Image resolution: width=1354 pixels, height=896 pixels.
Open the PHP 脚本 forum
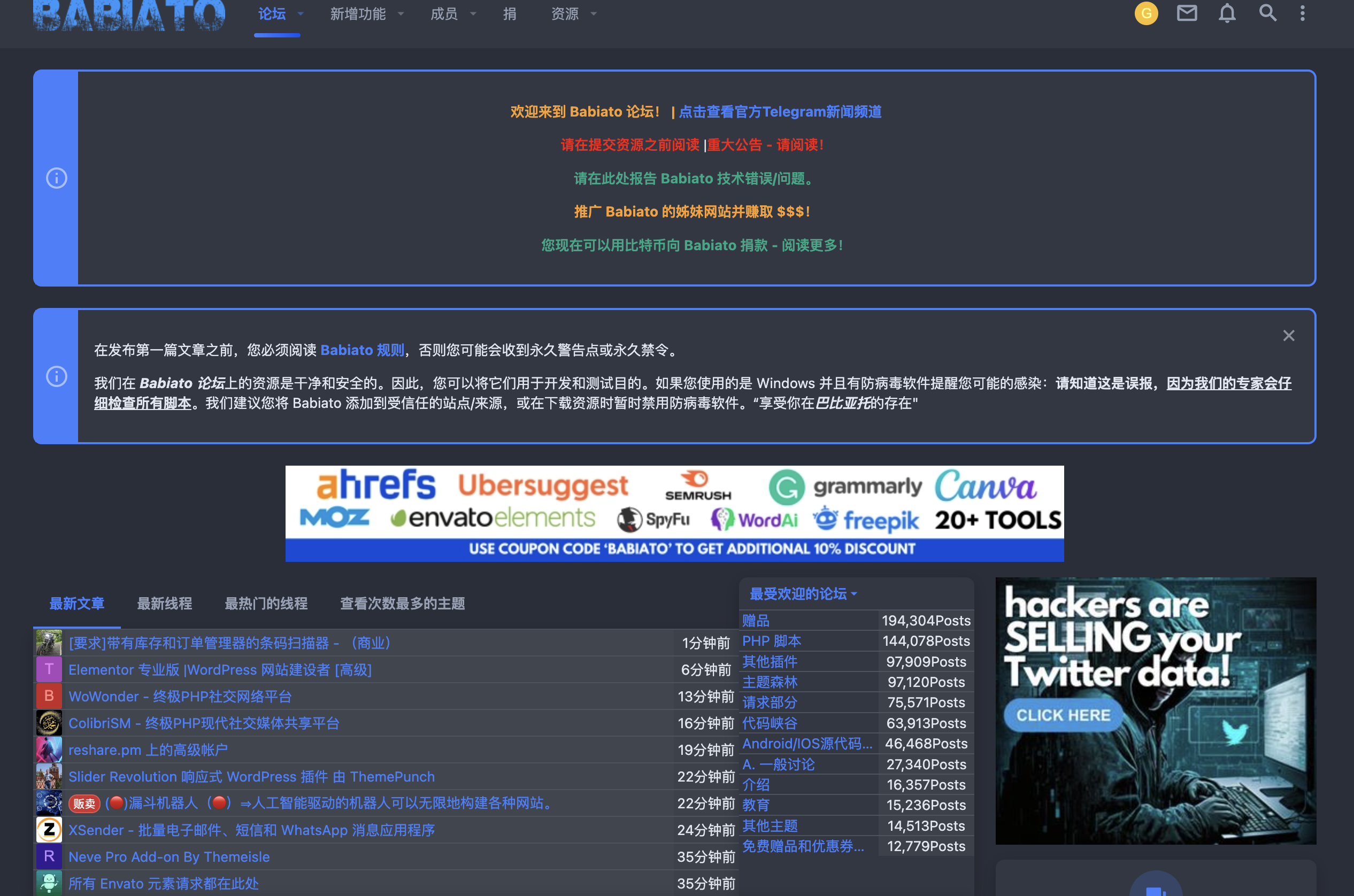coord(772,640)
